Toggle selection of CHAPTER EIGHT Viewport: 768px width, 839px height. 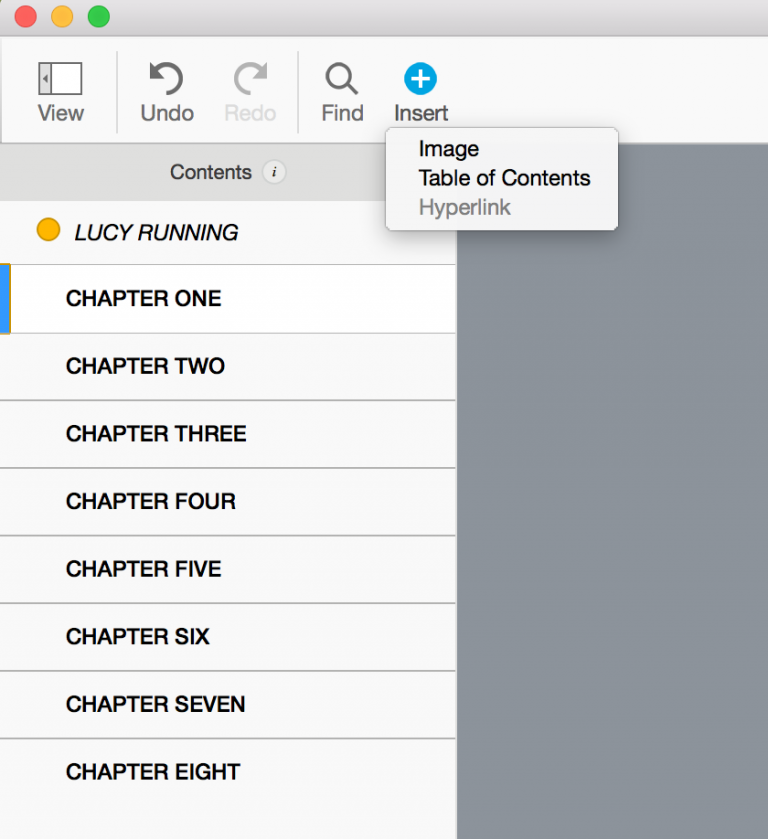152,771
